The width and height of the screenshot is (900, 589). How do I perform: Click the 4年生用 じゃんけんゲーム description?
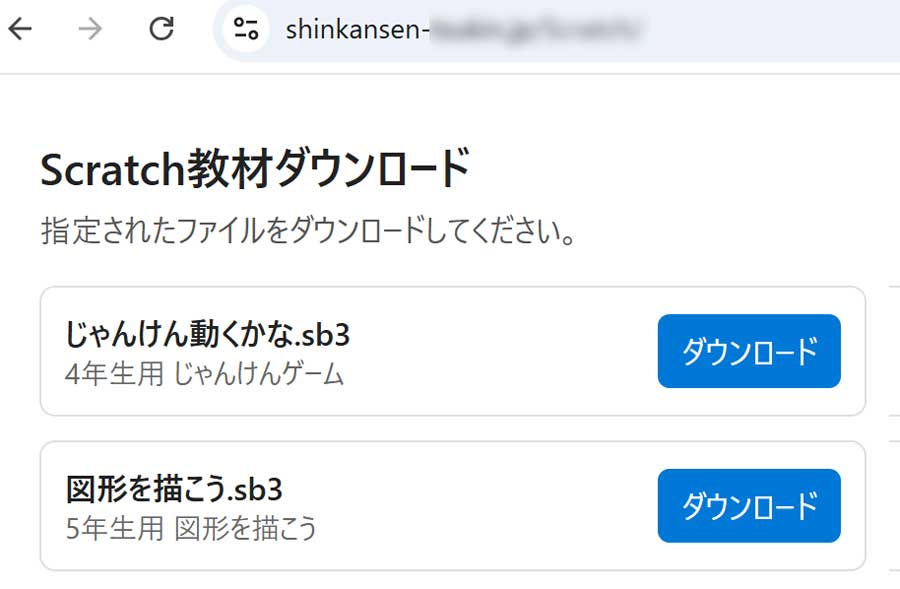(x=205, y=375)
